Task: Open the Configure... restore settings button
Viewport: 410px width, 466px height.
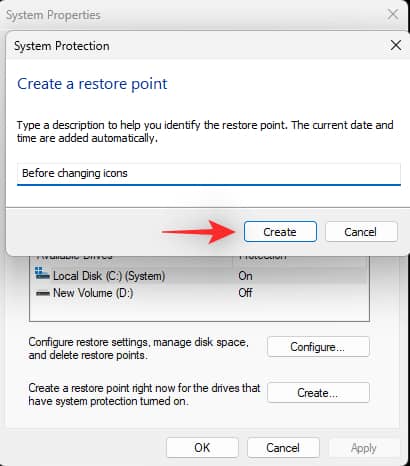Action: pyautogui.click(x=318, y=347)
